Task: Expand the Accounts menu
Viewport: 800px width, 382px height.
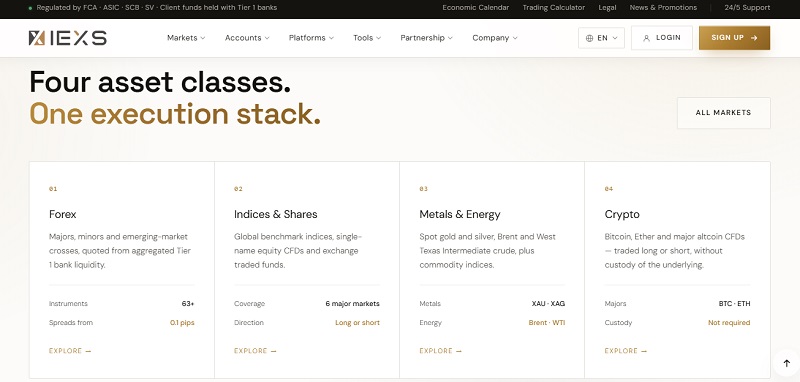Action: coord(247,38)
